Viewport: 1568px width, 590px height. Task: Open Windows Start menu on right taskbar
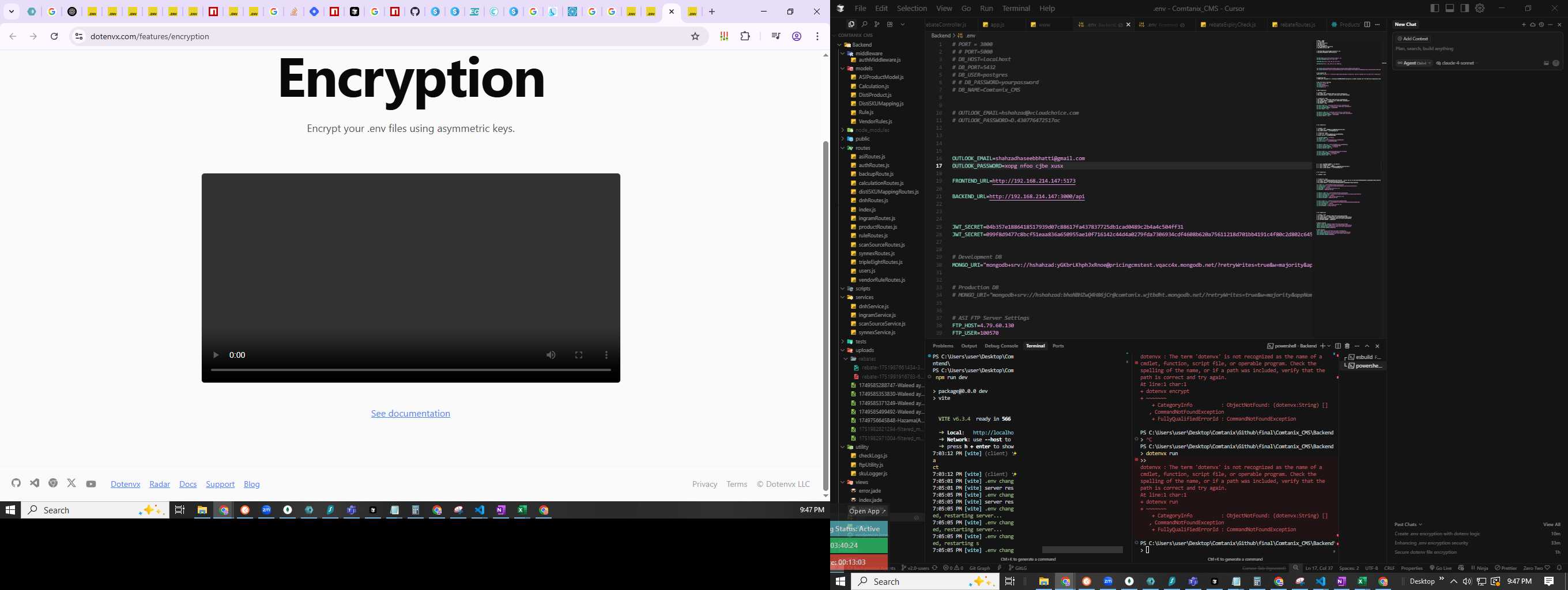840,581
